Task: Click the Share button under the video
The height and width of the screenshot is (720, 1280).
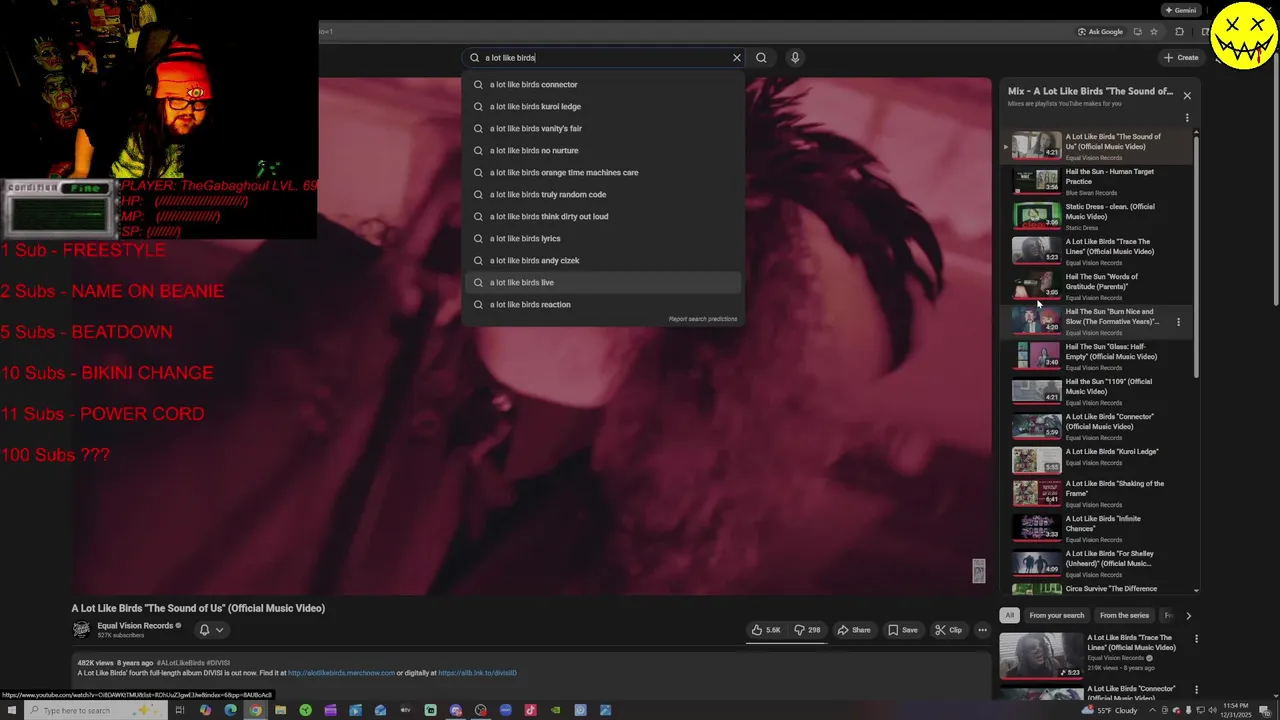Action: (854, 630)
